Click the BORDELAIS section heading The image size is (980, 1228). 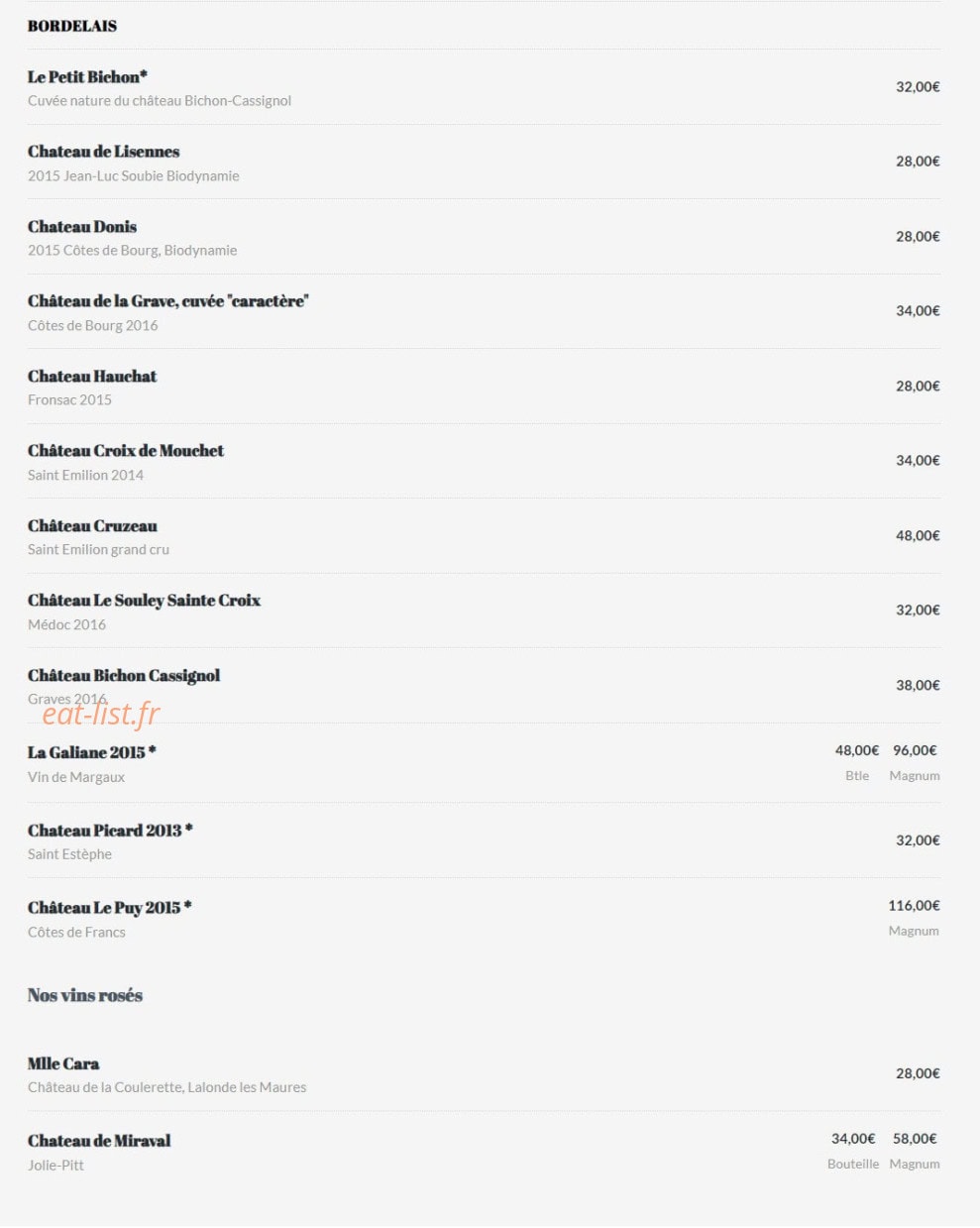[x=72, y=26]
